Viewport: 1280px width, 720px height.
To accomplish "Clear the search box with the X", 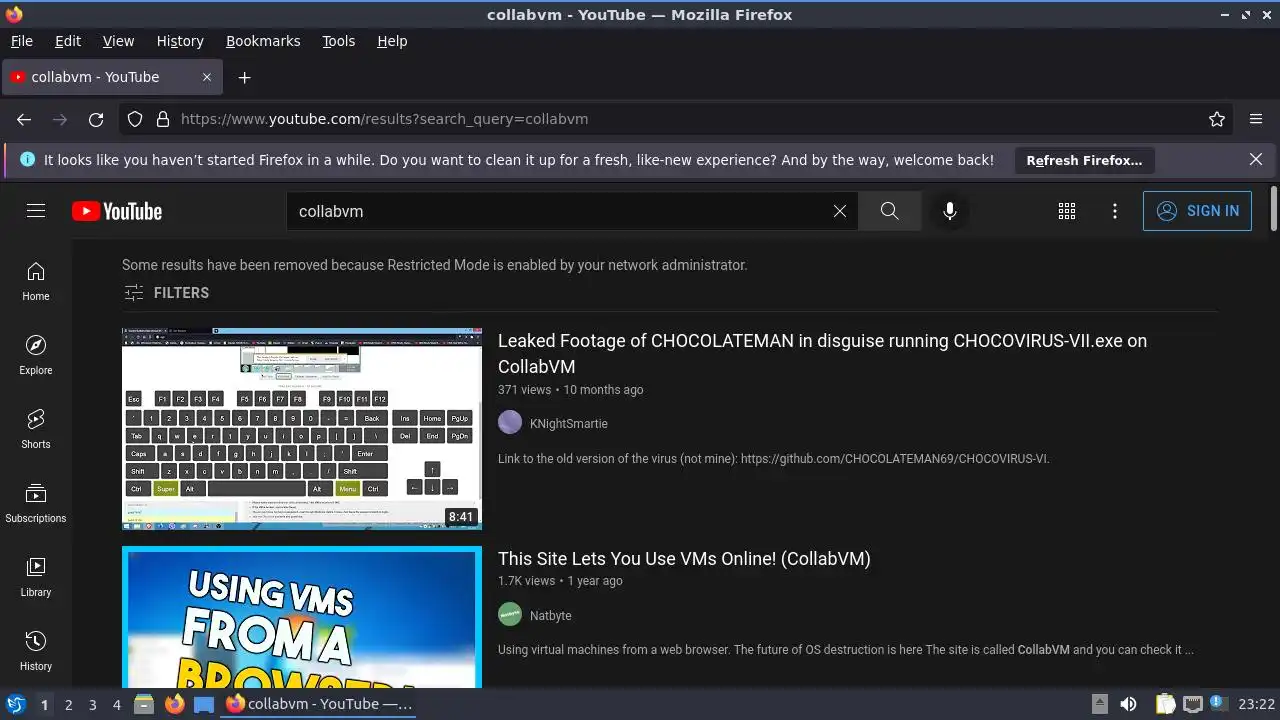I will click(840, 211).
